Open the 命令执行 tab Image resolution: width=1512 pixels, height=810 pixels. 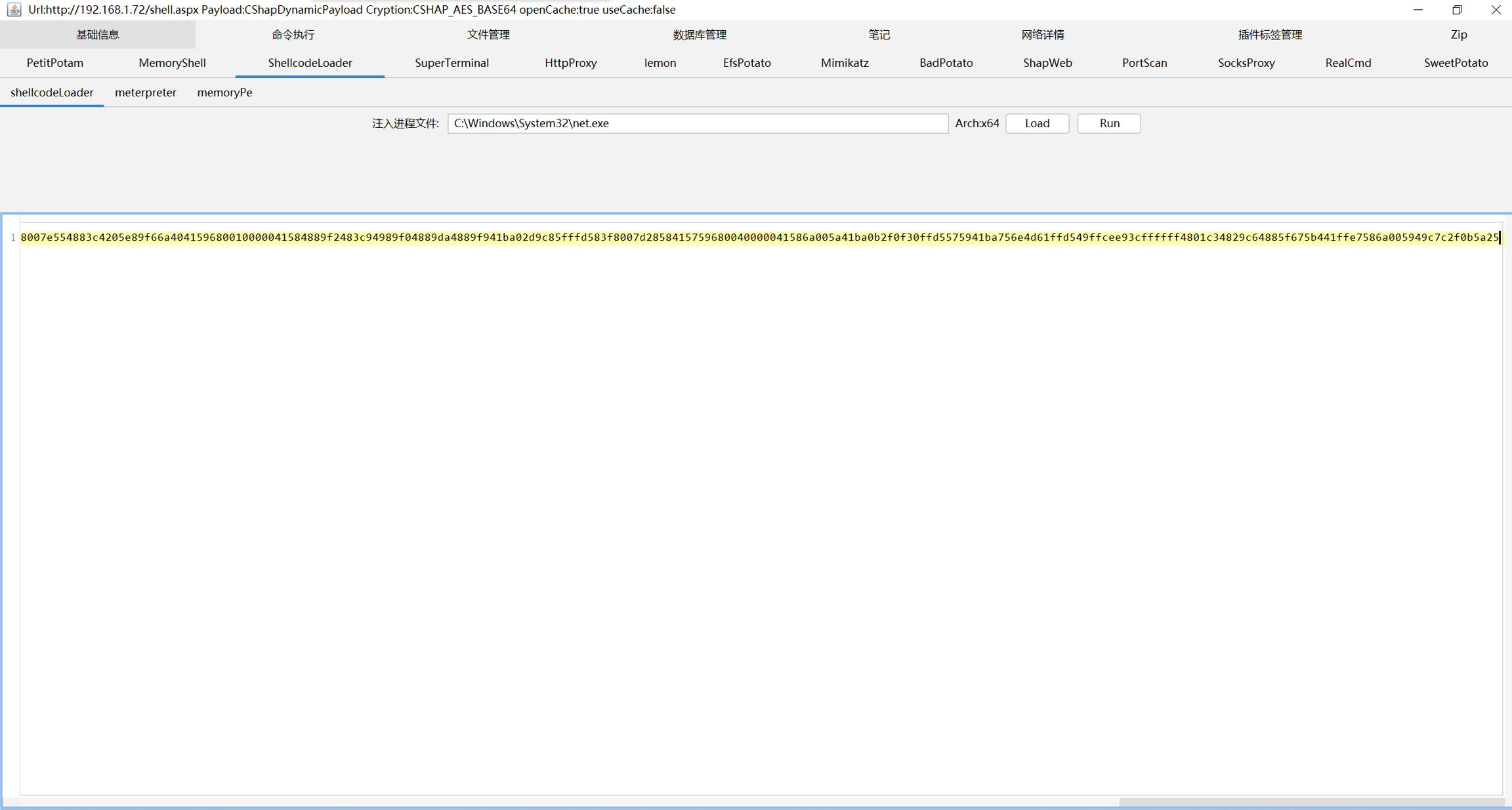click(293, 35)
